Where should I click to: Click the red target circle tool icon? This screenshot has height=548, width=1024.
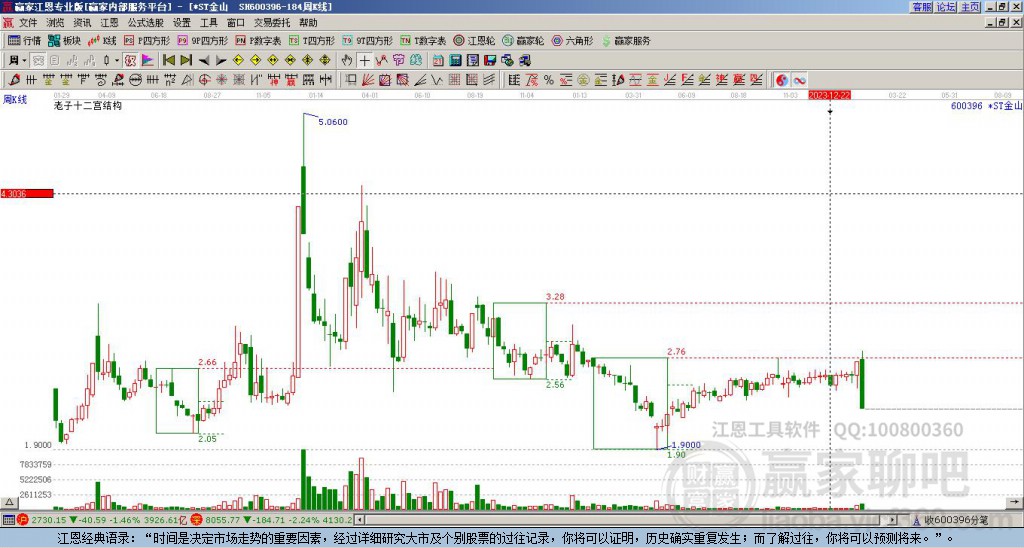tap(204, 80)
